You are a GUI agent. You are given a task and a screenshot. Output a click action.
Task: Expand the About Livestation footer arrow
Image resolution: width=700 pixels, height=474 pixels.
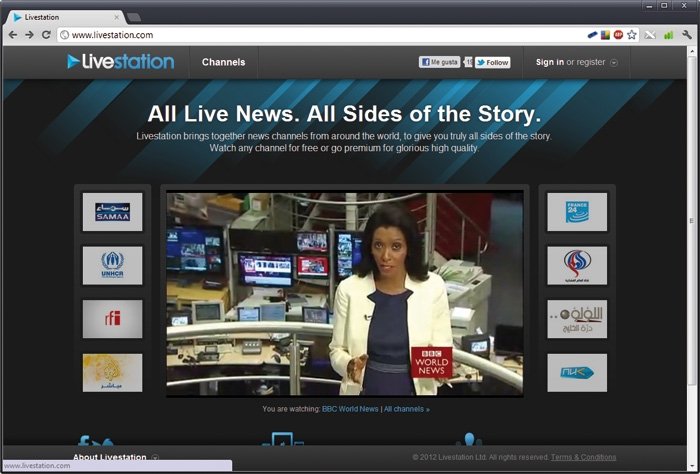[155, 457]
